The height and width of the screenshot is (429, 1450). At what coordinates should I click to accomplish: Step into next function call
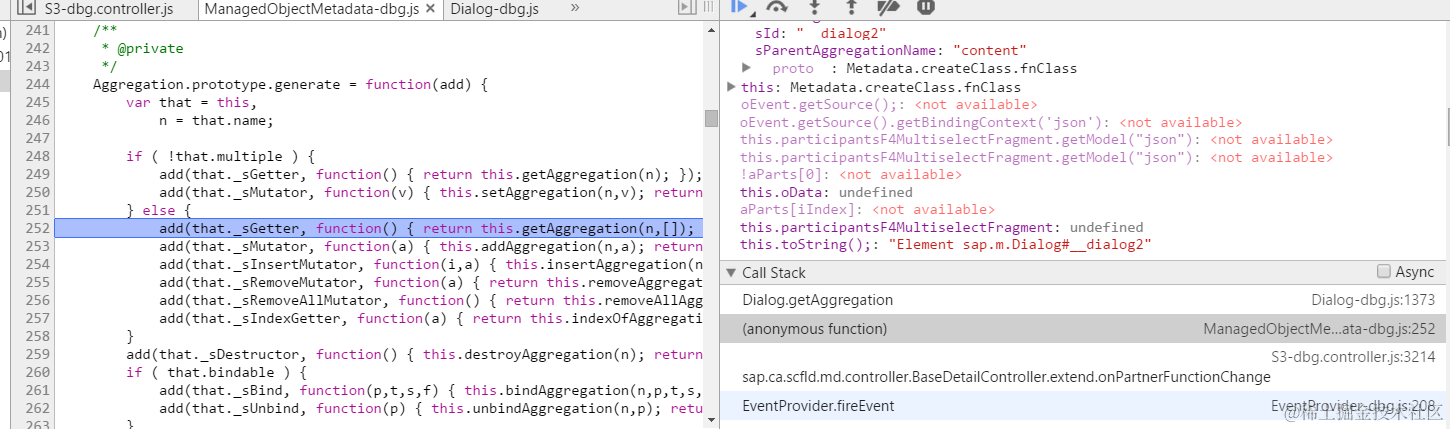coord(814,7)
